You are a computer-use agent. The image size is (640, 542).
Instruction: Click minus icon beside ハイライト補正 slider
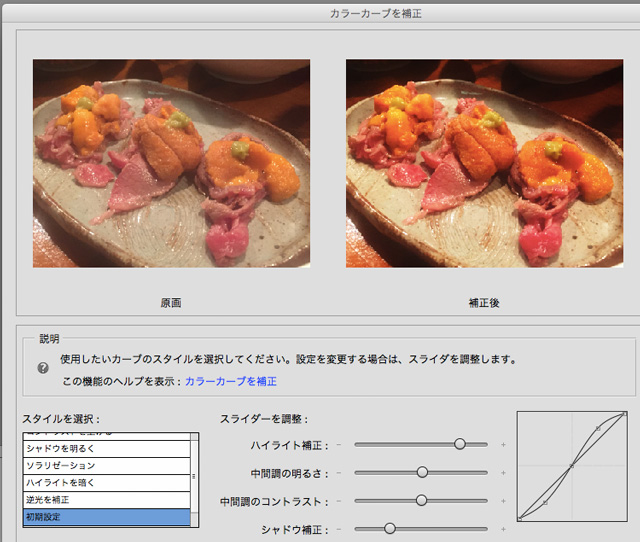point(339,444)
